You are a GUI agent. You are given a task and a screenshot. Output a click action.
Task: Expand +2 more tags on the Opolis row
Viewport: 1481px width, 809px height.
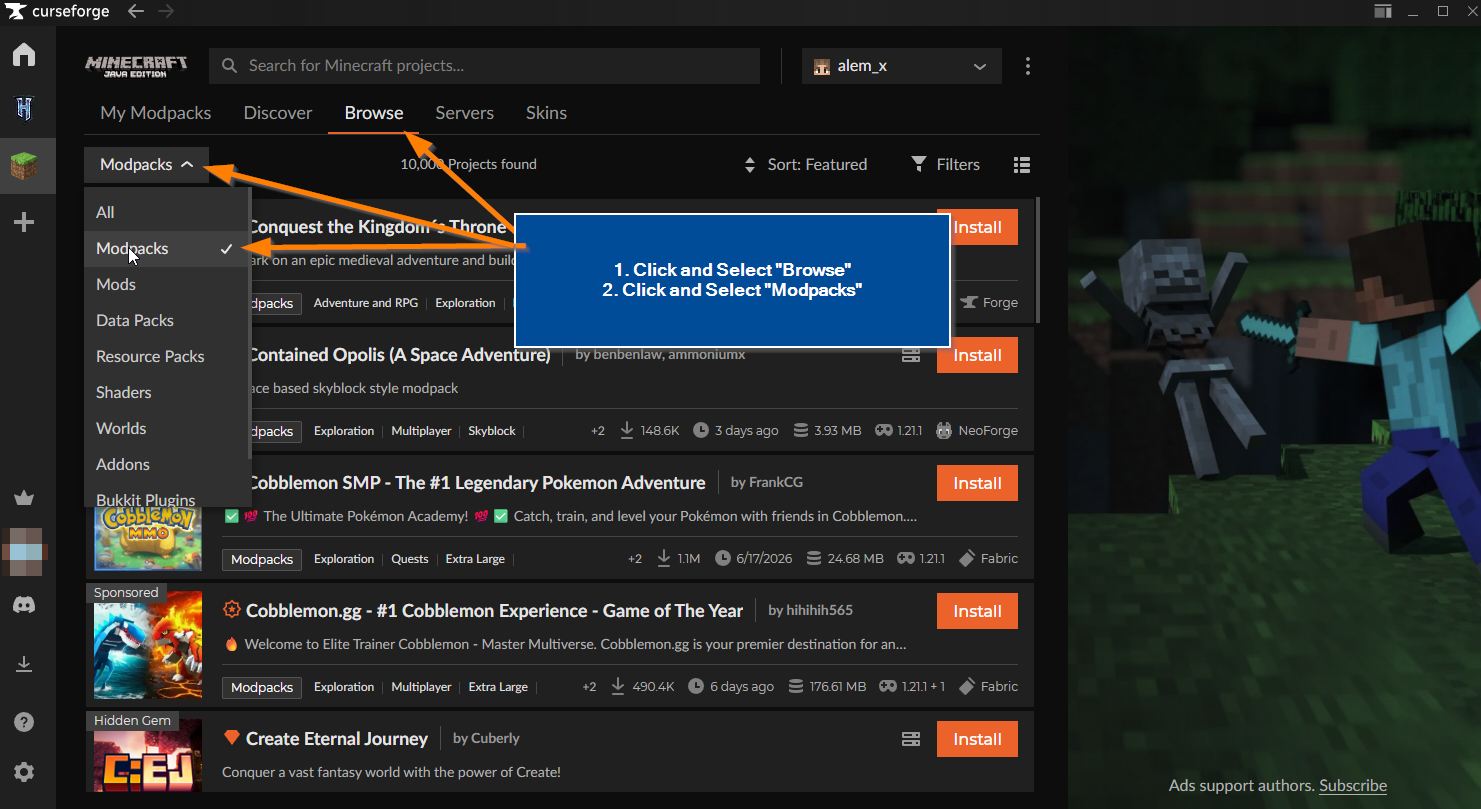tap(597, 431)
